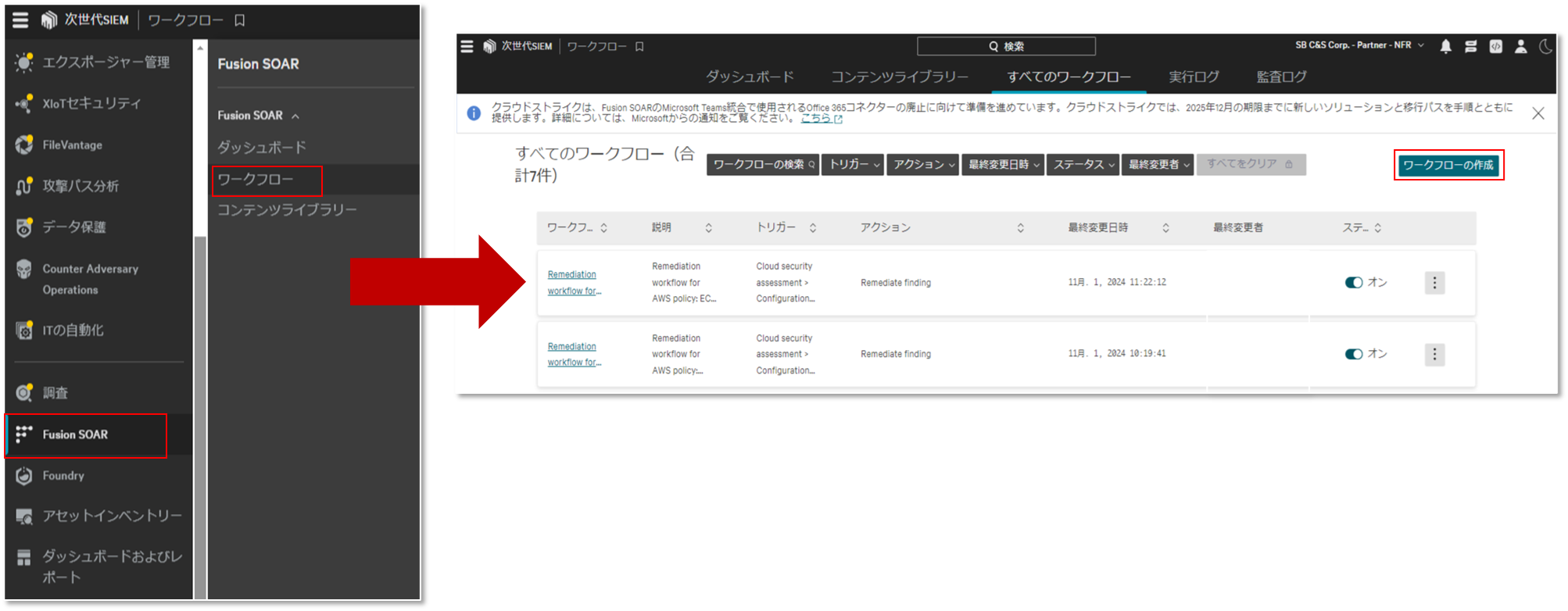Open the notifications bell
Image resolution: width=1568 pixels, height=611 pixels.
(1445, 47)
